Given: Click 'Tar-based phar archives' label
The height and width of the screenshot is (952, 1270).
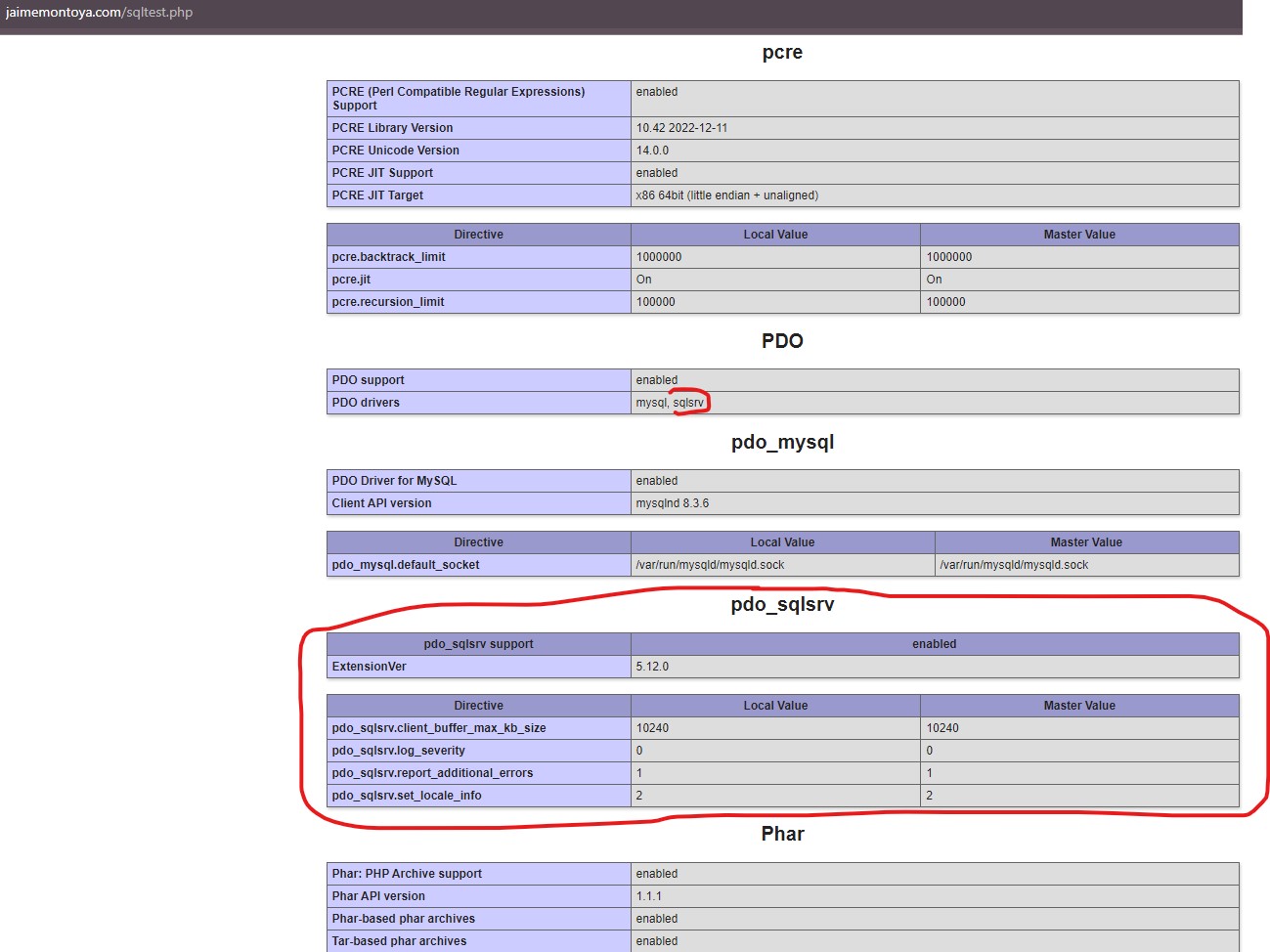Looking at the screenshot, I should pyautogui.click(x=399, y=941).
